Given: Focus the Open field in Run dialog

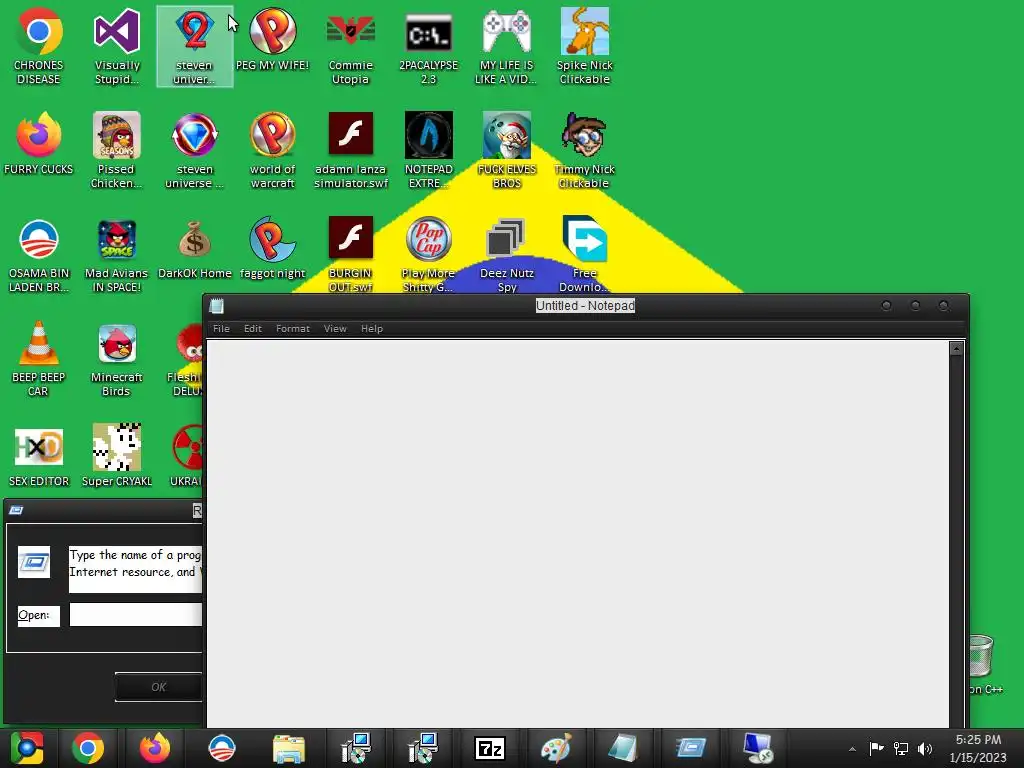Looking at the screenshot, I should coord(136,615).
